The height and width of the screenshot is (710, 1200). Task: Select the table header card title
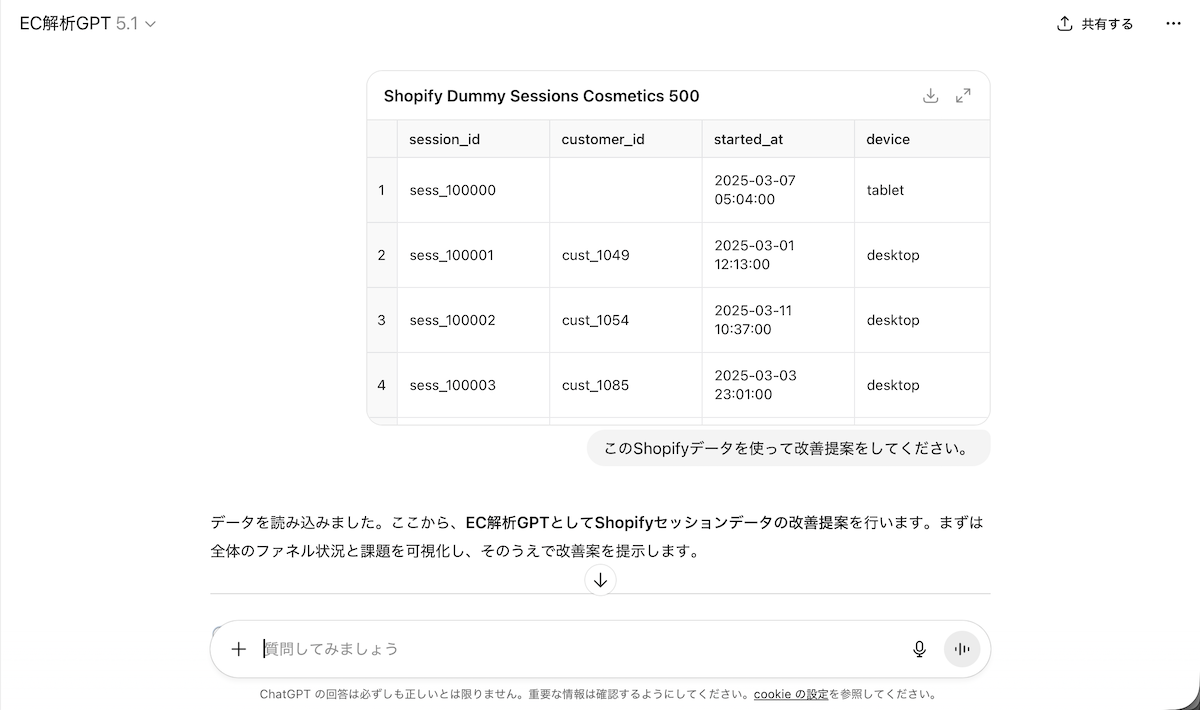(541, 95)
